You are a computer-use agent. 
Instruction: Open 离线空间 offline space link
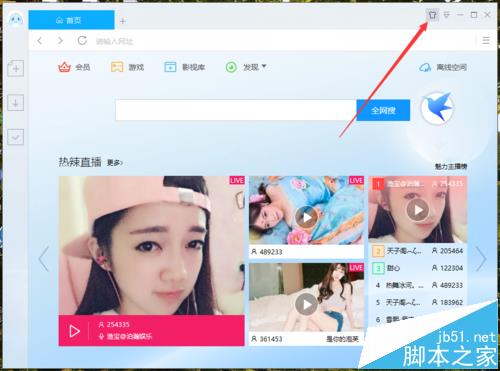(452, 68)
